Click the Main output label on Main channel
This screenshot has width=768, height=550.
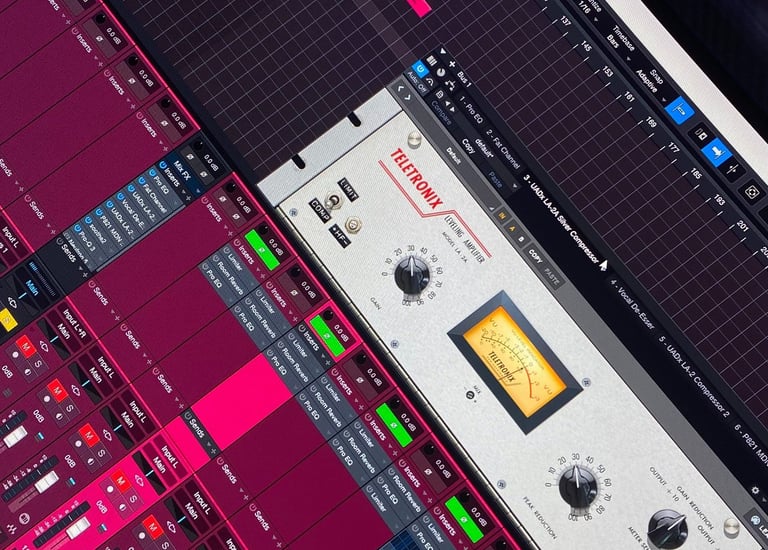pos(33,287)
